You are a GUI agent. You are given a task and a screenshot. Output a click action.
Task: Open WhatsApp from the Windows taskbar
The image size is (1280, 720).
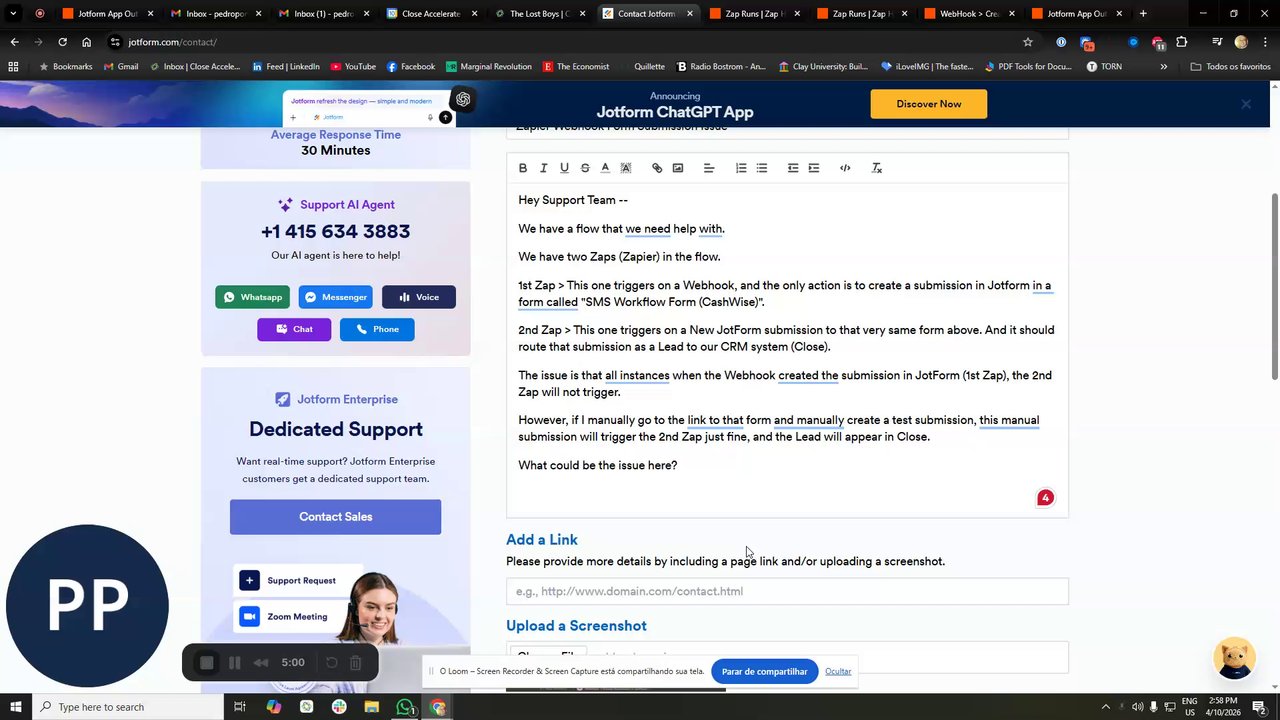tap(405, 707)
